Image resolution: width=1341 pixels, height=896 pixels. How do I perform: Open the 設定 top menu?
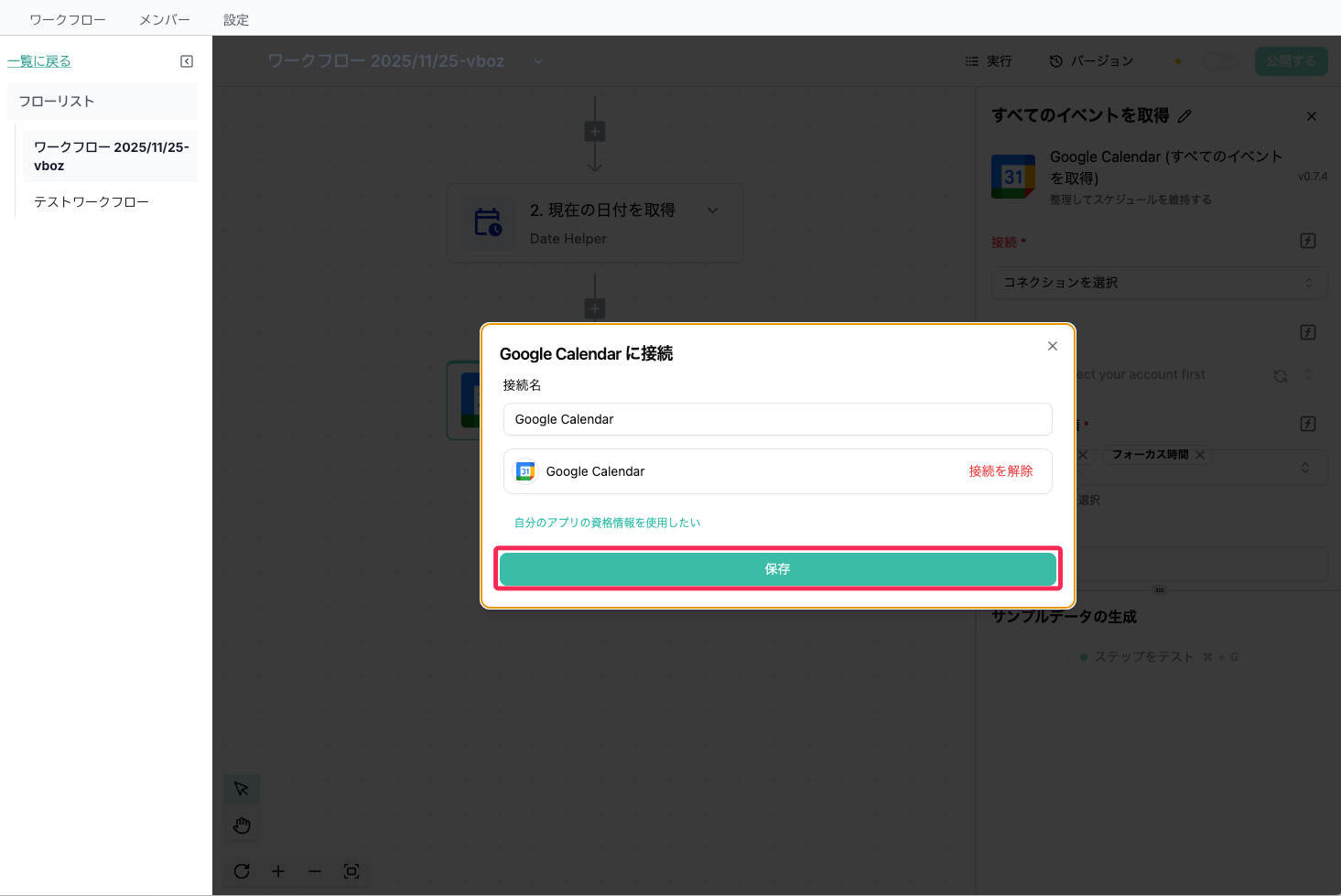pos(236,19)
